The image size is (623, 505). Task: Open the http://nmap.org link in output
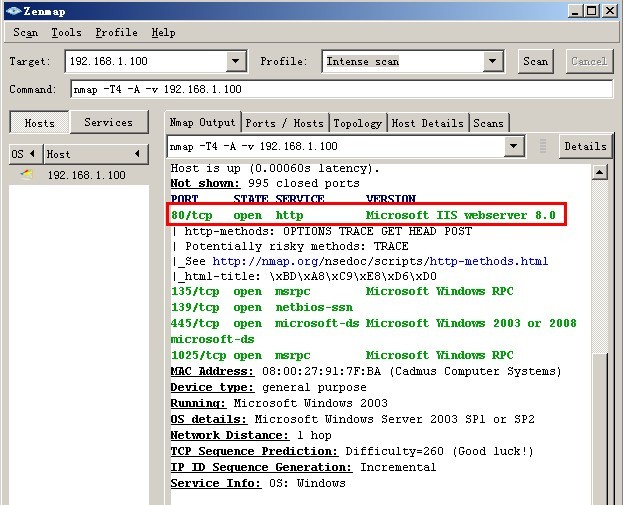click(x=265, y=261)
